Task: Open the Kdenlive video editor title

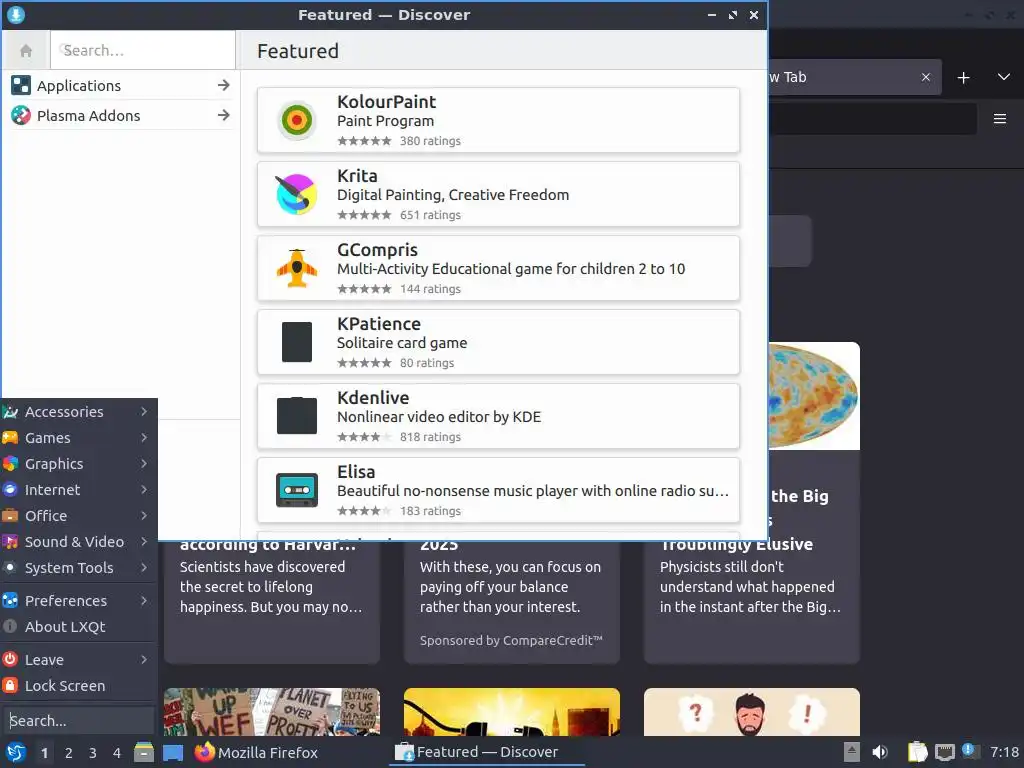Action: coord(373,398)
